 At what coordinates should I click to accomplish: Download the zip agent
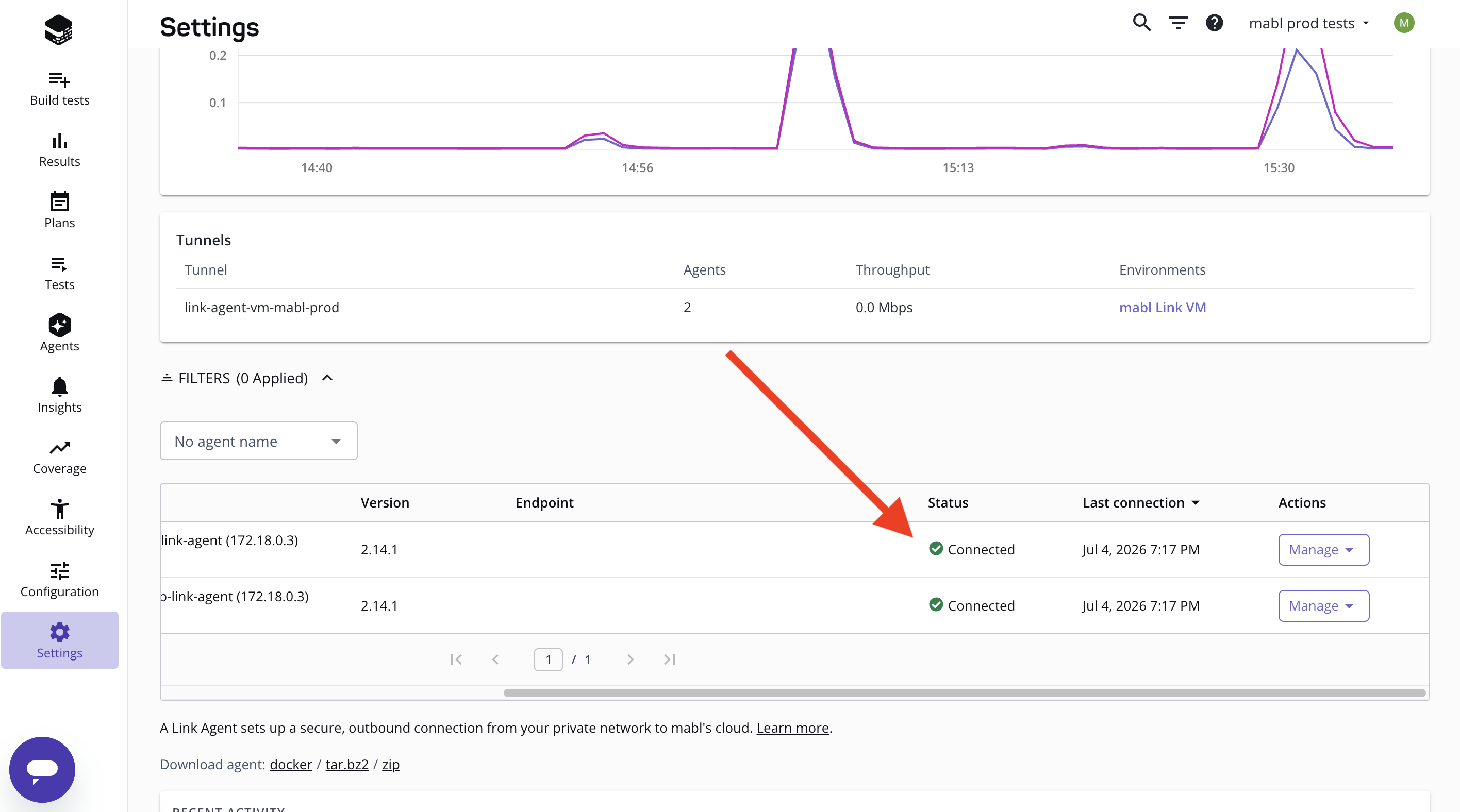point(390,764)
